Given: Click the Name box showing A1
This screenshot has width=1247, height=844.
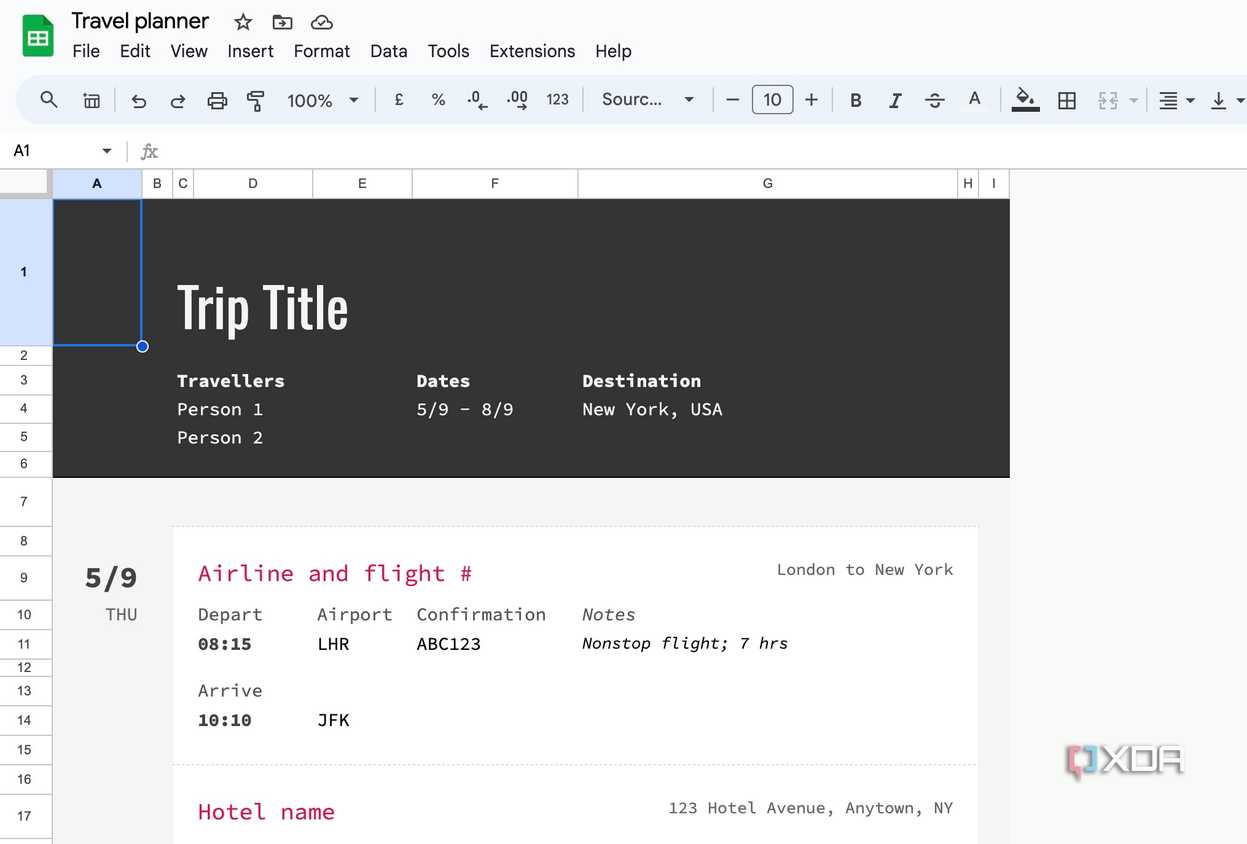Looking at the screenshot, I should point(50,151).
